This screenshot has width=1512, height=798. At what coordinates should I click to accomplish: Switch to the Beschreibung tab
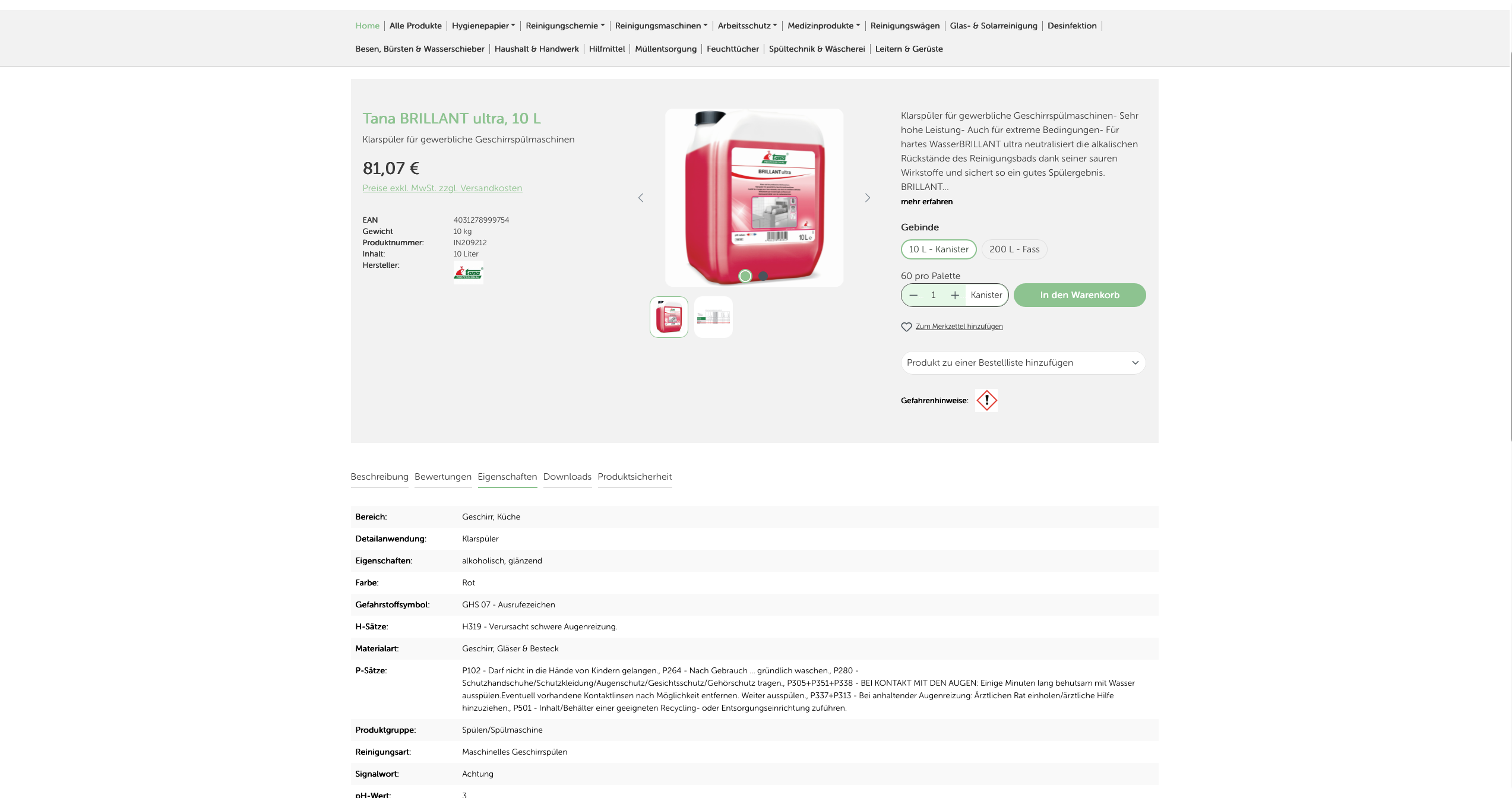379,477
